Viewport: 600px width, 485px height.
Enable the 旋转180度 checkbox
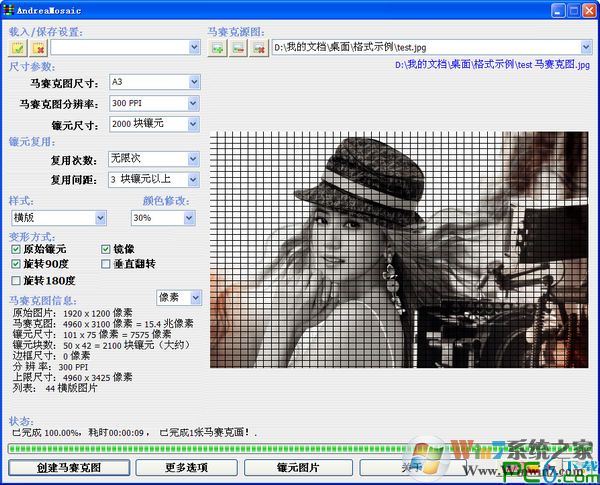pyautogui.click(x=15, y=280)
